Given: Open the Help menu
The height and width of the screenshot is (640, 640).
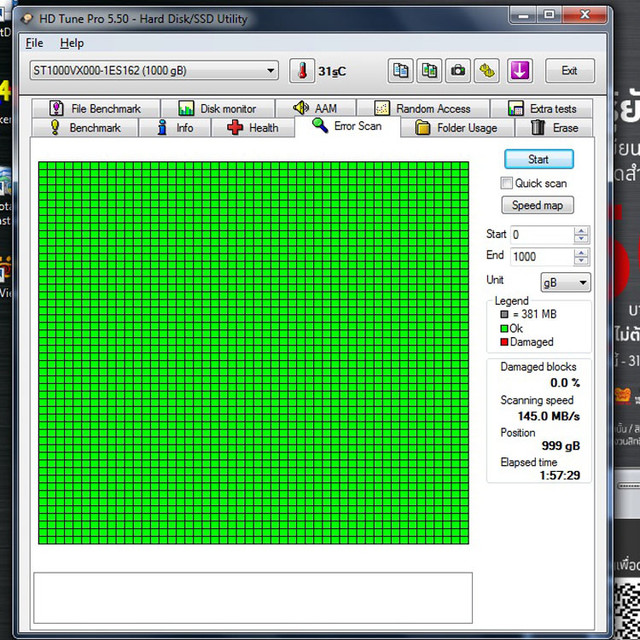Looking at the screenshot, I should [x=72, y=43].
